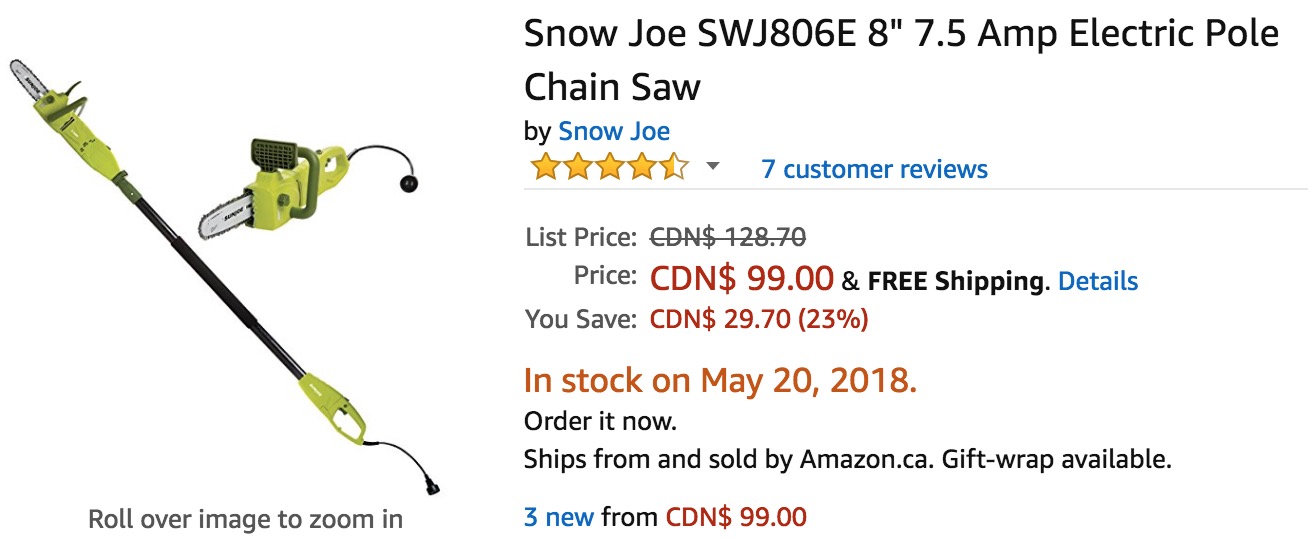This screenshot has width=1310, height=540.
Task: Visit the Snow Joe brand link
Action: 614,131
